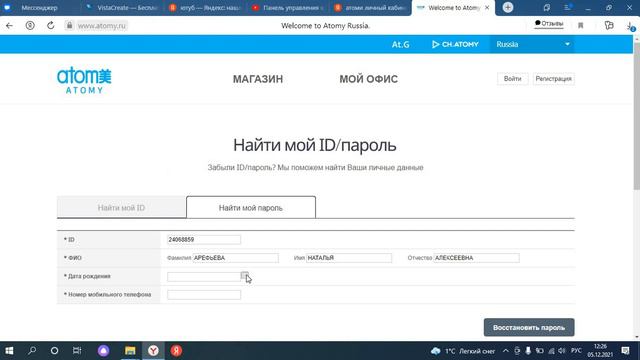The image size is (640, 360).
Task: Click the address bar showing www.atomy.ru
Action: [x=102, y=26]
